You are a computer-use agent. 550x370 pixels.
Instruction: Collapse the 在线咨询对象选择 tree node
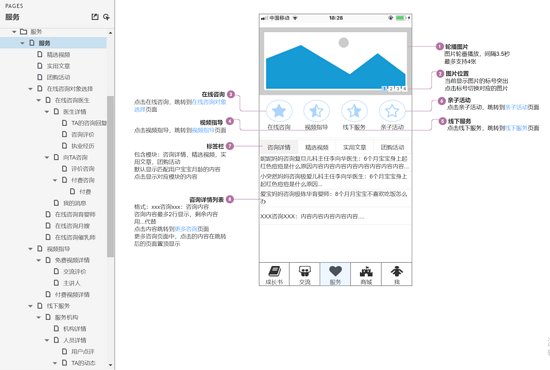tap(31, 89)
